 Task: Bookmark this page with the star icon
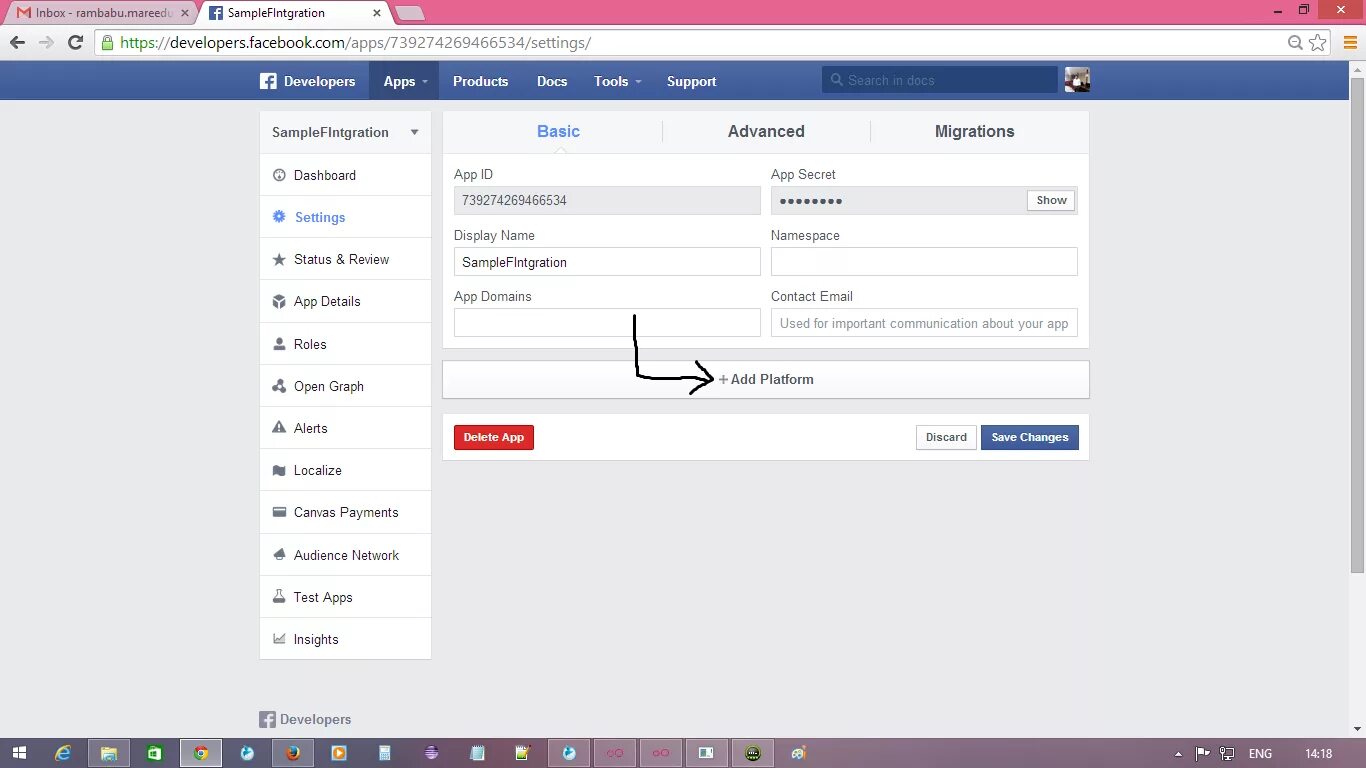click(1318, 42)
